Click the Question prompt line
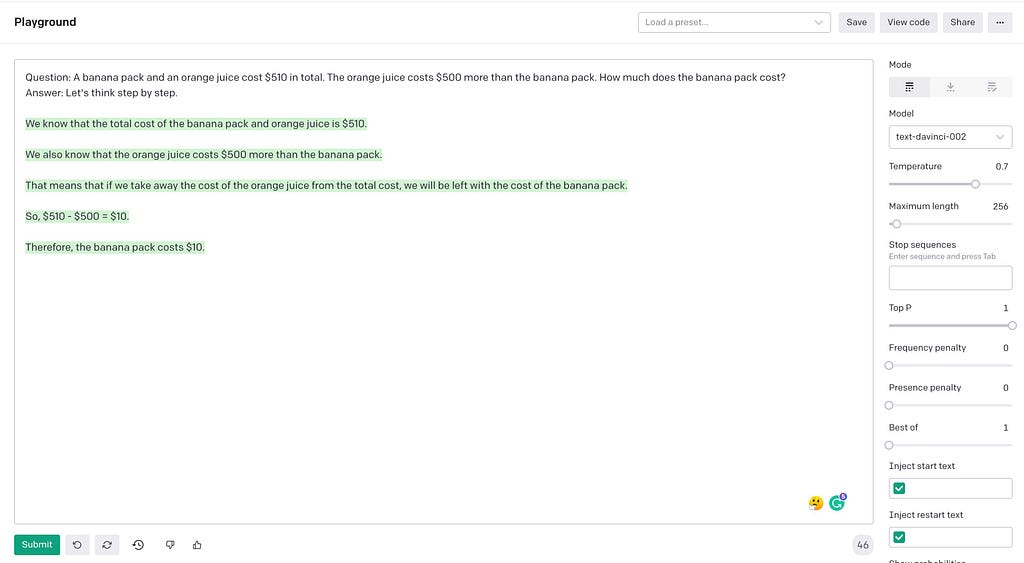Viewport: 1024px width, 563px height. (405, 77)
